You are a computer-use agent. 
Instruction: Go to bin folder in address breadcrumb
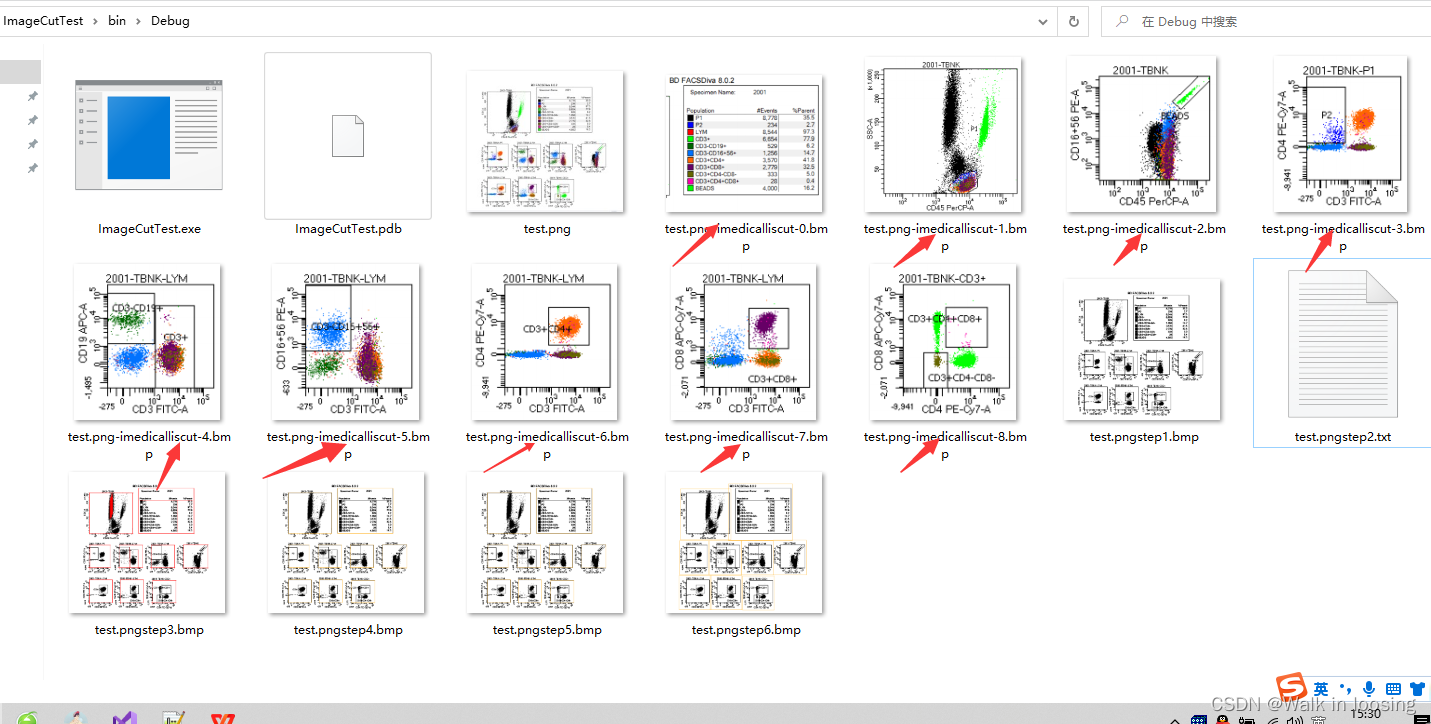coord(117,20)
